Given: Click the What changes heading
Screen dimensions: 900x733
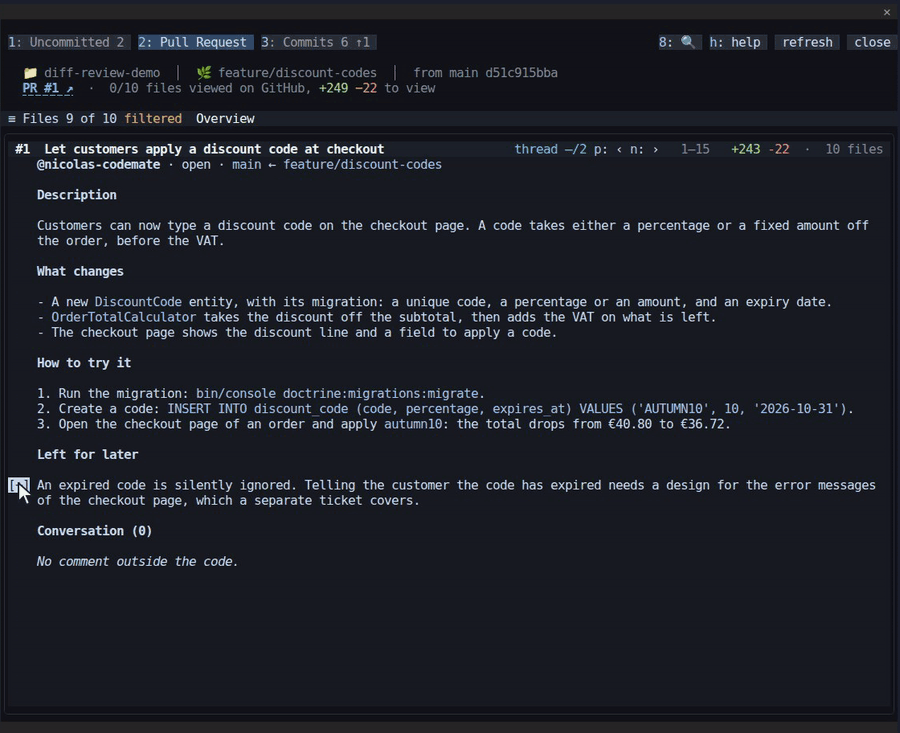Looking at the screenshot, I should [x=80, y=272].
